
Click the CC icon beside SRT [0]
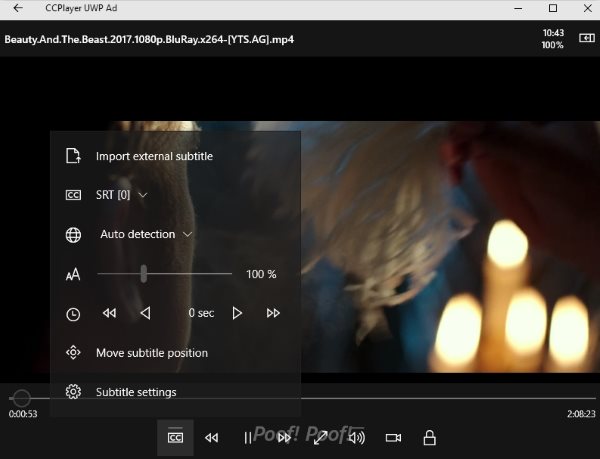click(73, 195)
